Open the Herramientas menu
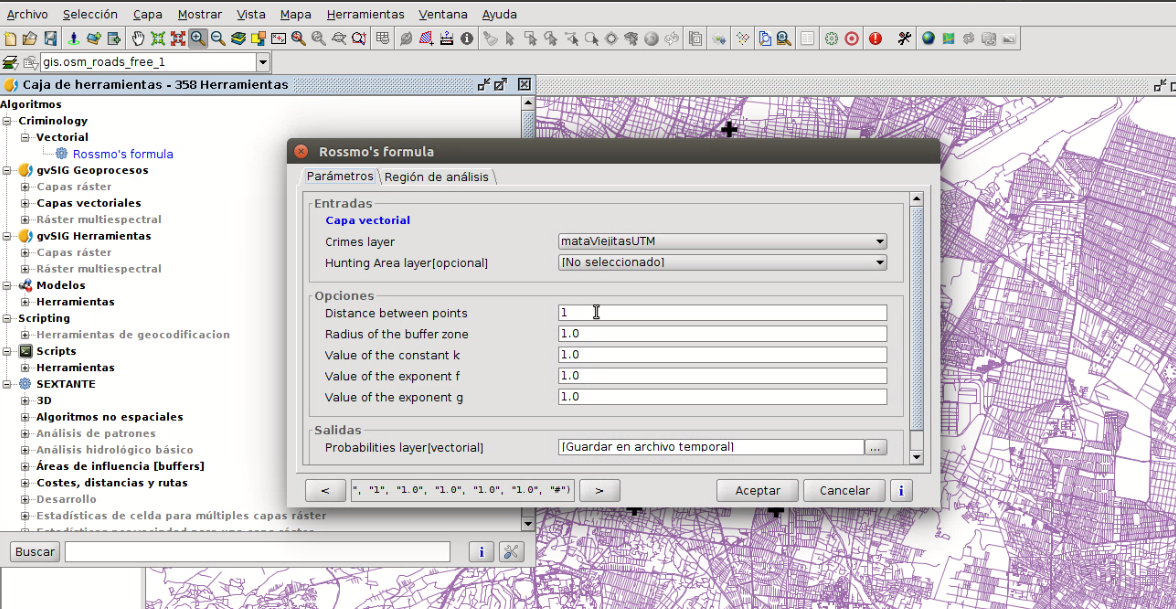Viewport: 1176px width, 609px height. pos(365,14)
